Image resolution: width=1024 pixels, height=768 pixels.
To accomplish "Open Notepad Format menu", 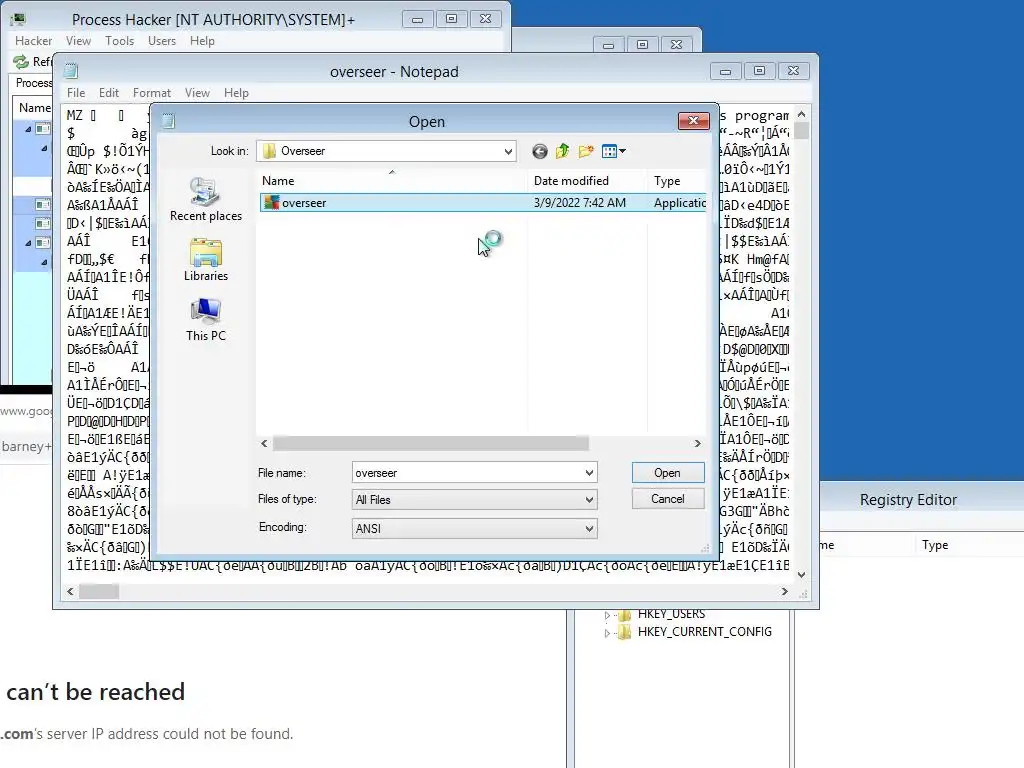I will [152, 93].
